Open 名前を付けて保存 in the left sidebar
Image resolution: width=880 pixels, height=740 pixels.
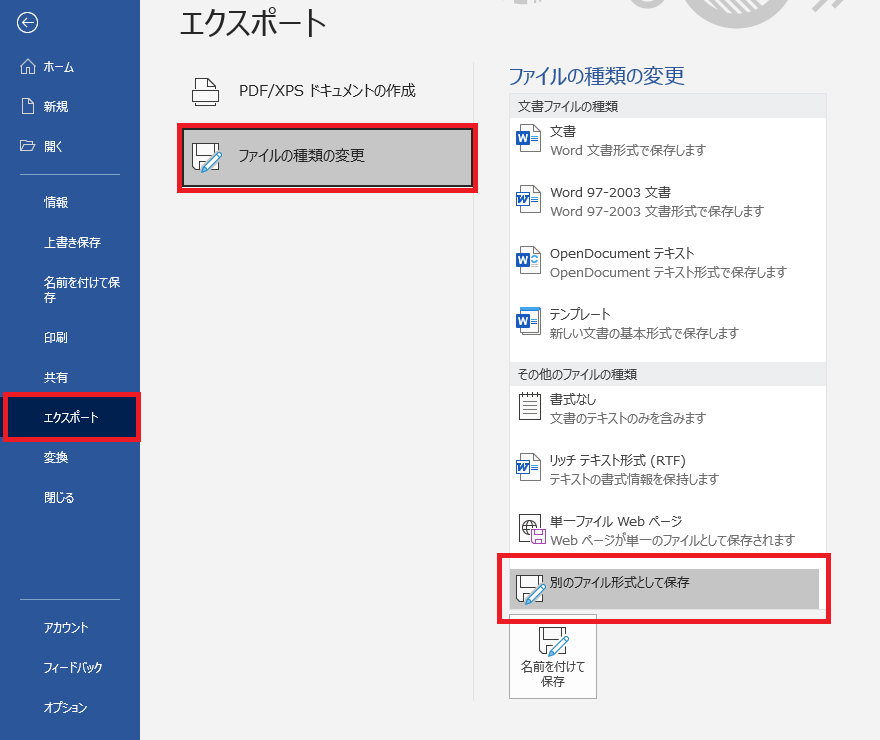pos(70,289)
